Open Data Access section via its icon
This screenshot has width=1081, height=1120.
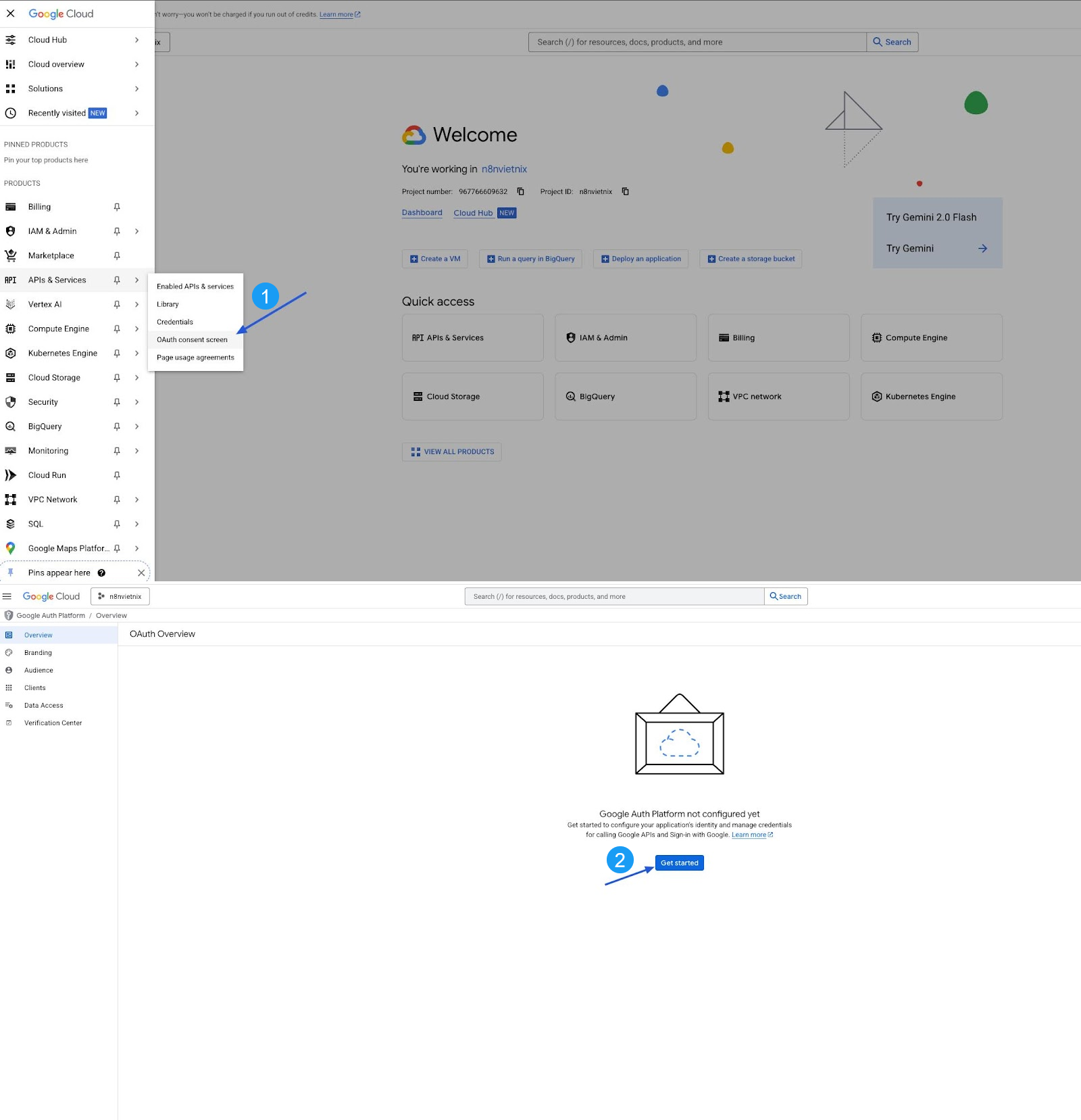coord(9,706)
